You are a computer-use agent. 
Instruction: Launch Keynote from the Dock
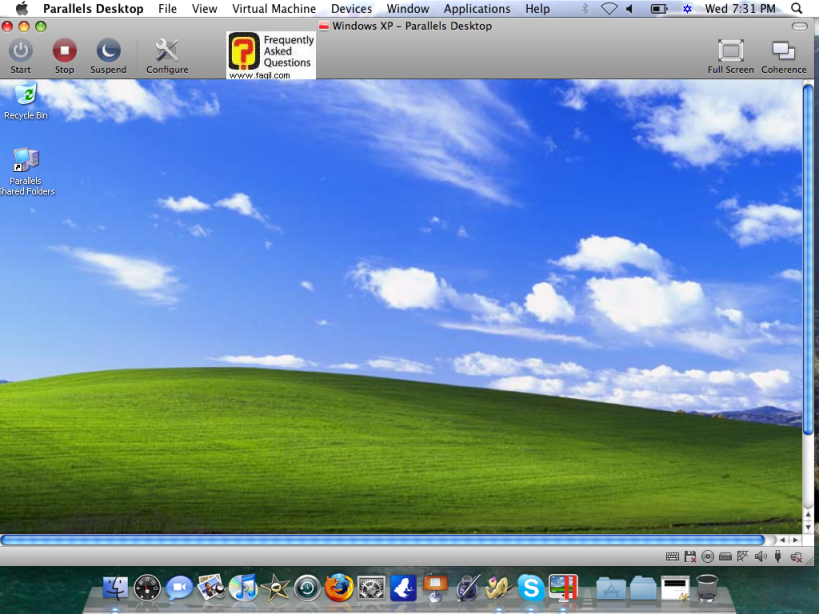click(435, 588)
